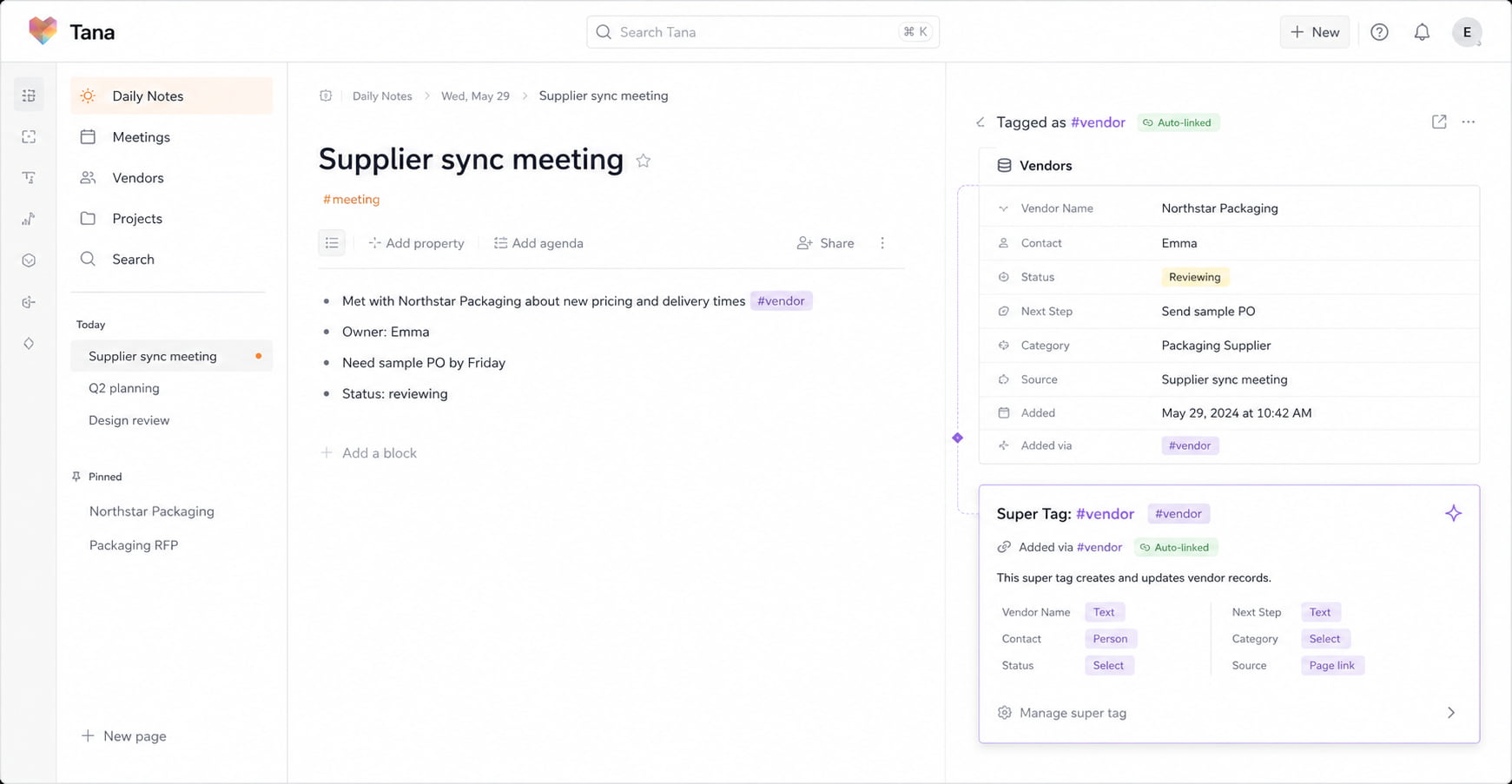The image size is (1512, 784).
Task: Open the three-dot menu in the Tagged as header
Action: (1469, 122)
